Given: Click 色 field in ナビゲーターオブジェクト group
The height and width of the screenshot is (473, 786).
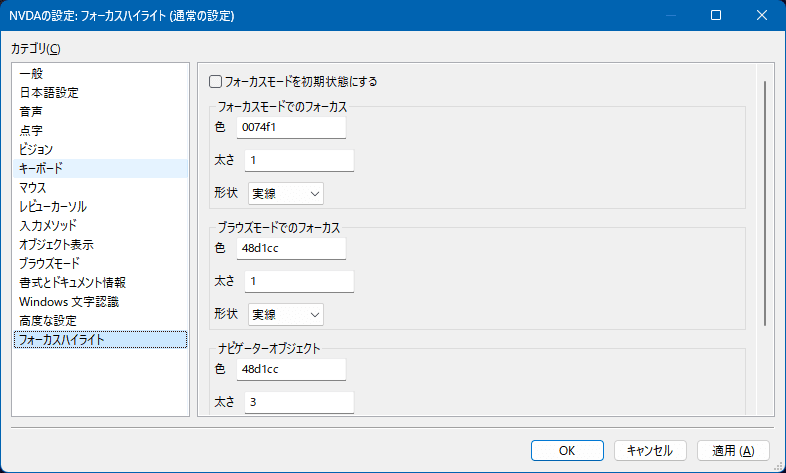Looking at the screenshot, I should (291, 369).
